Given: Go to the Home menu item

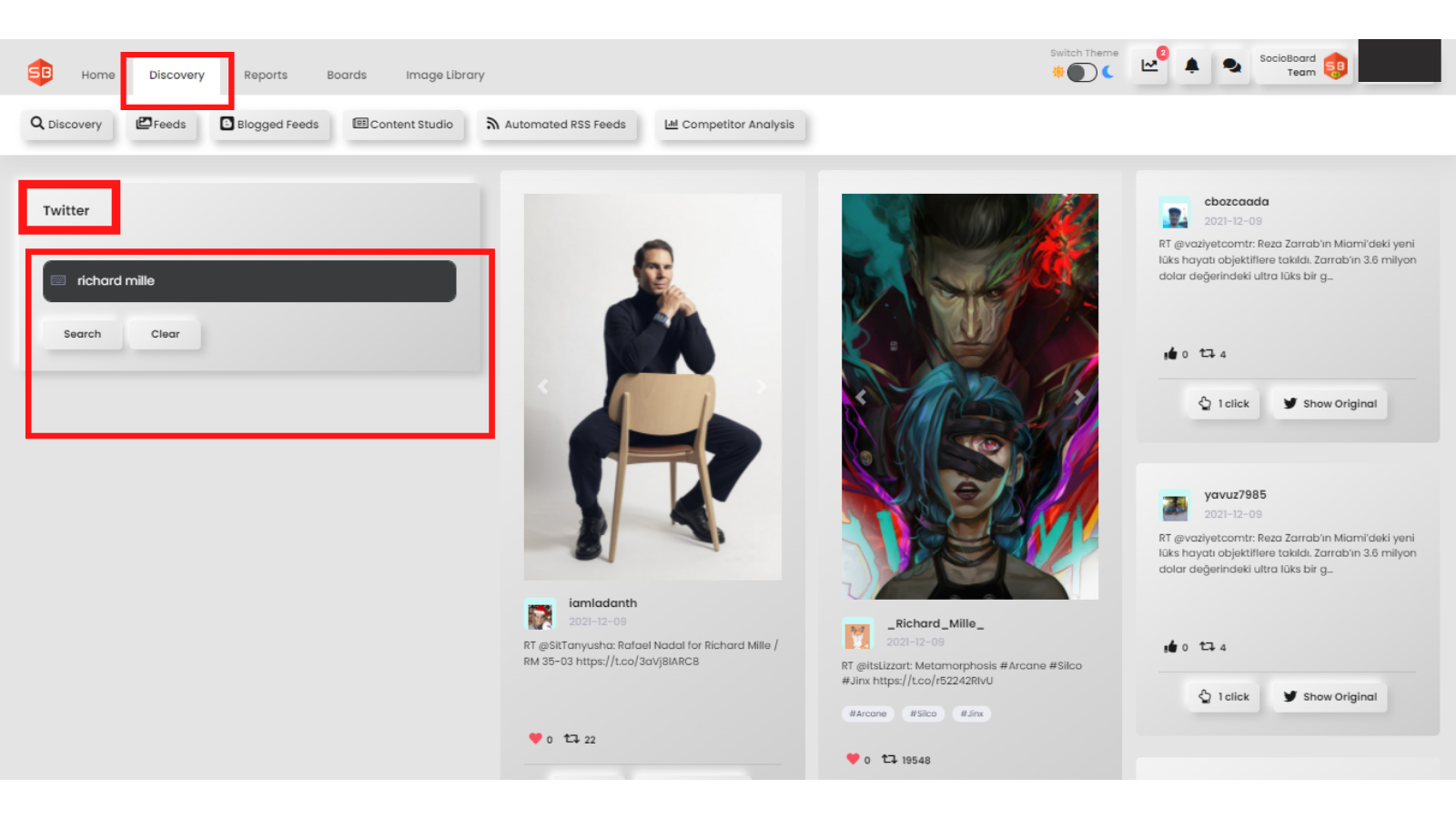Looking at the screenshot, I should (x=98, y=75).
